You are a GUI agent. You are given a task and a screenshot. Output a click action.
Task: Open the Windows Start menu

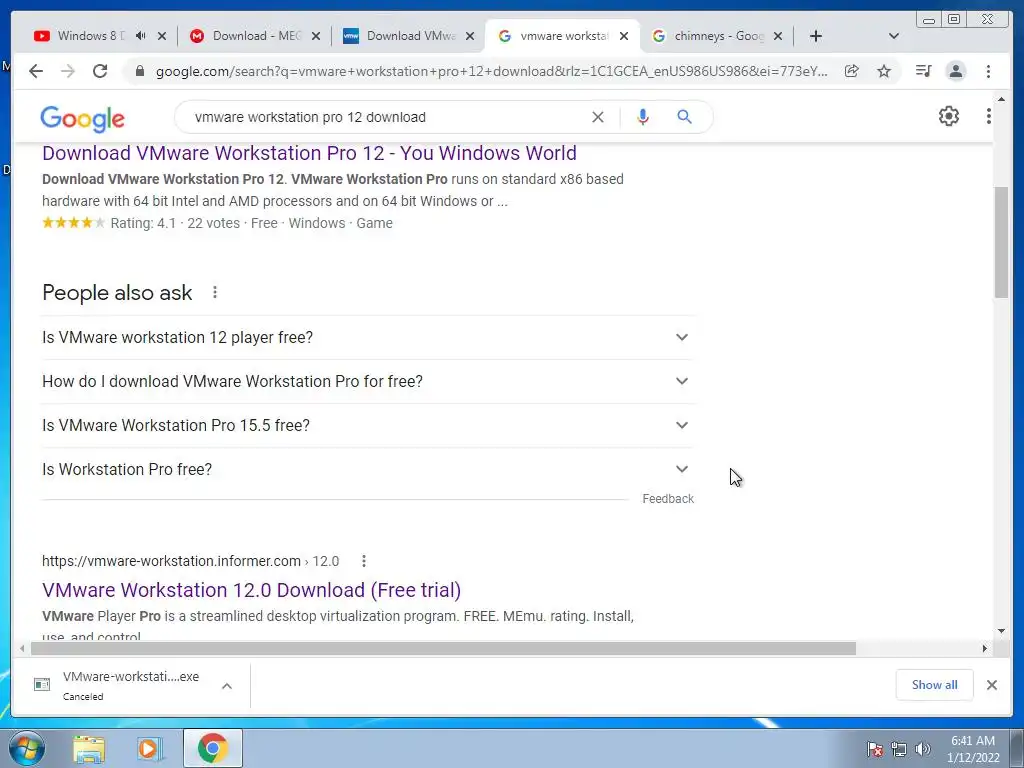[27, 748]
